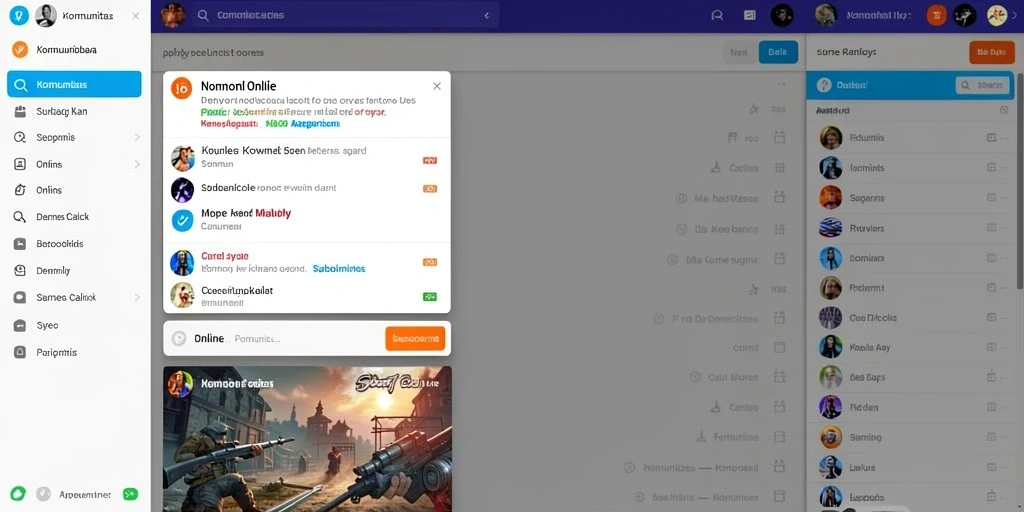This screenshot has height=512, width=1024.
Task: Click the avatar on the game thumbnail
Action: pyautogui.click(x=180, y=384)
